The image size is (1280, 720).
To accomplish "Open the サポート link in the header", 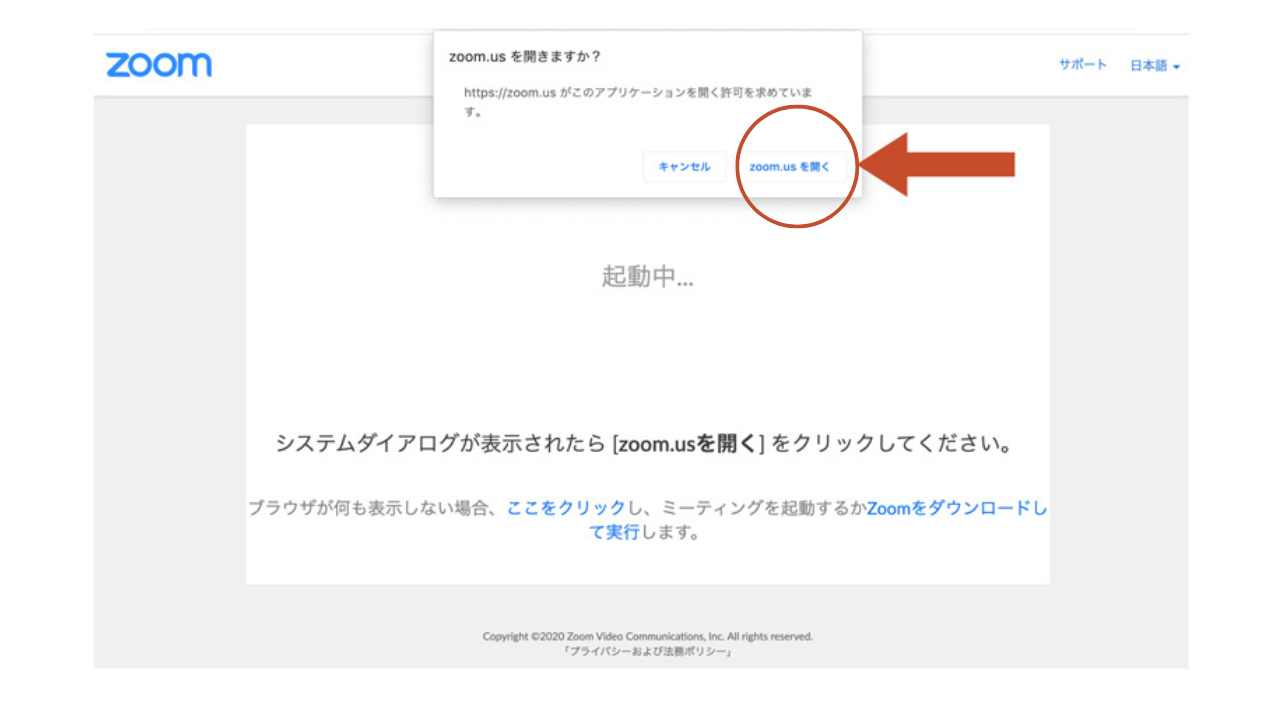I will (1083, 65).
